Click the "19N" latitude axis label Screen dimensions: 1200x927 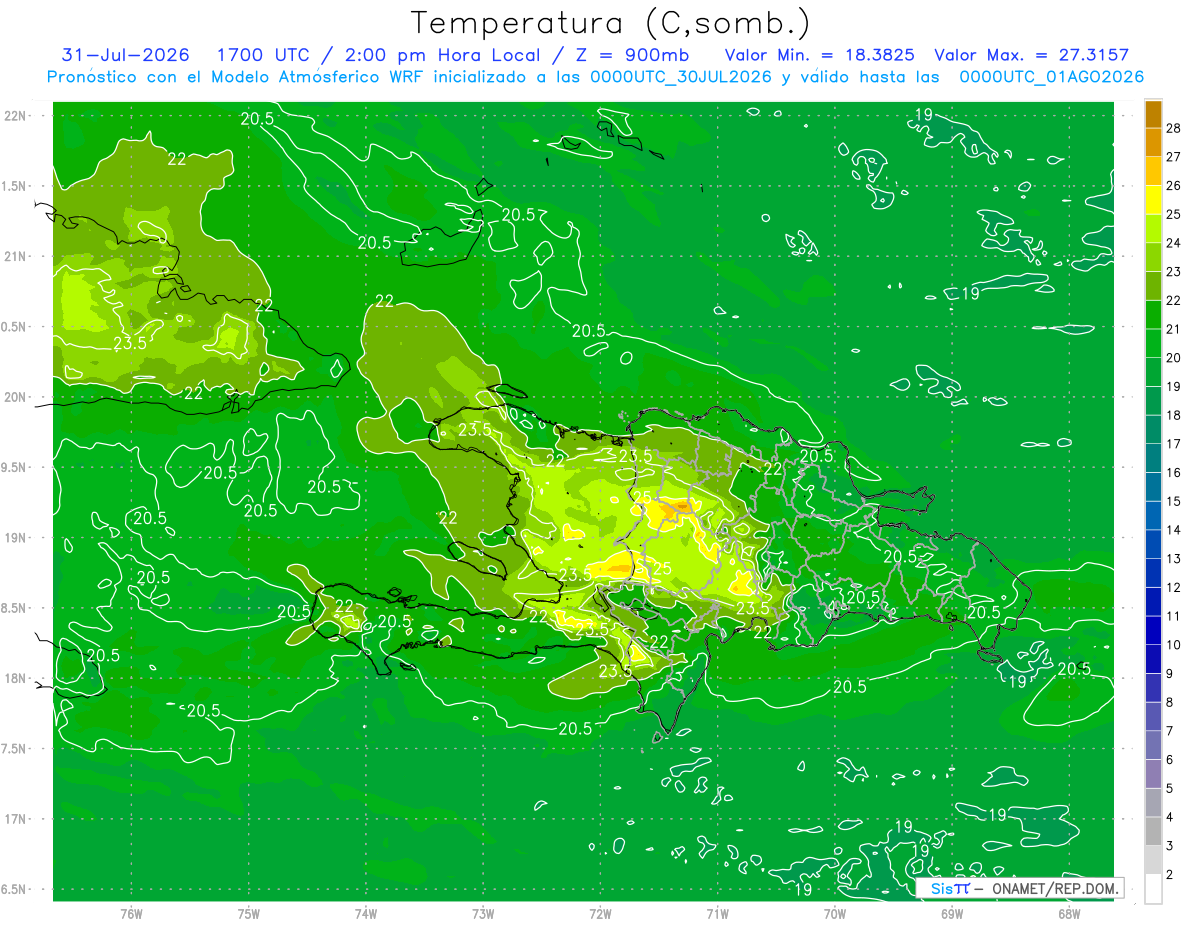[16, 538]
